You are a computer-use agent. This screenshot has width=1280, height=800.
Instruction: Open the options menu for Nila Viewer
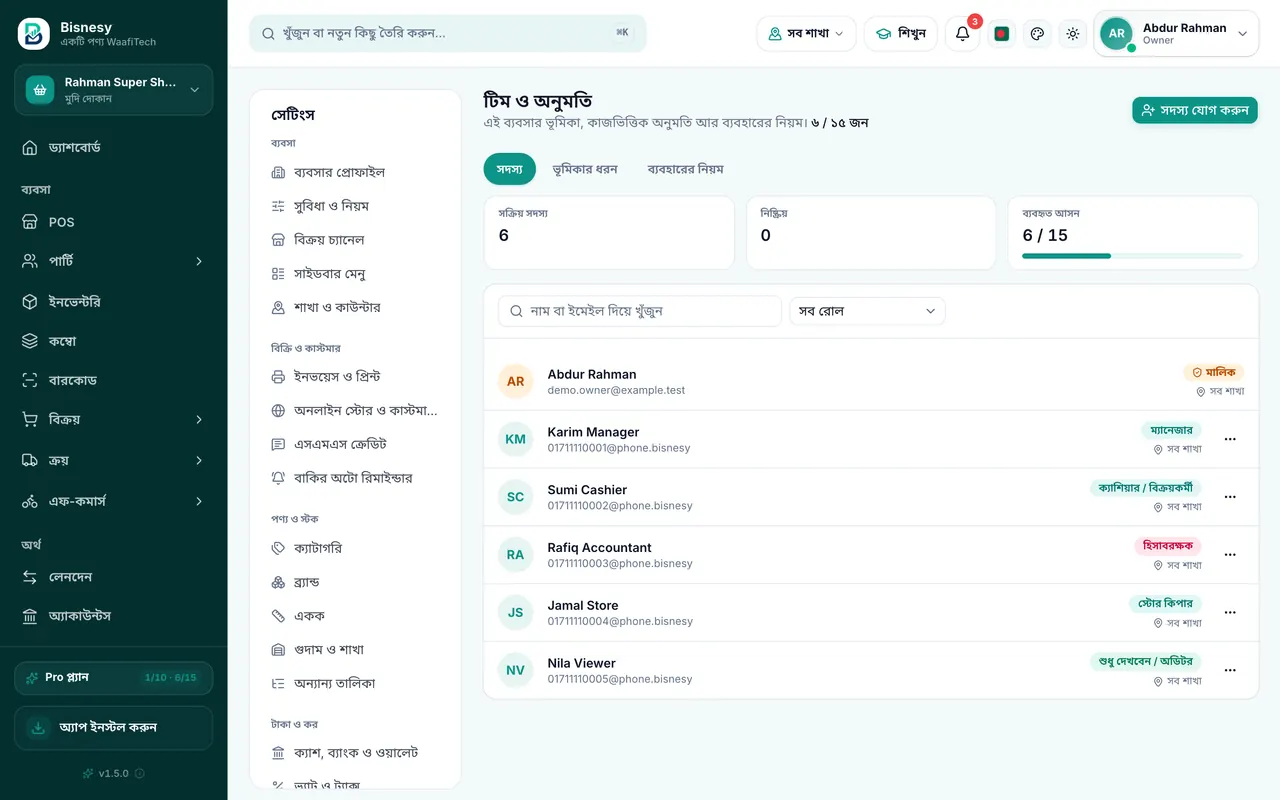(1230, 671)
